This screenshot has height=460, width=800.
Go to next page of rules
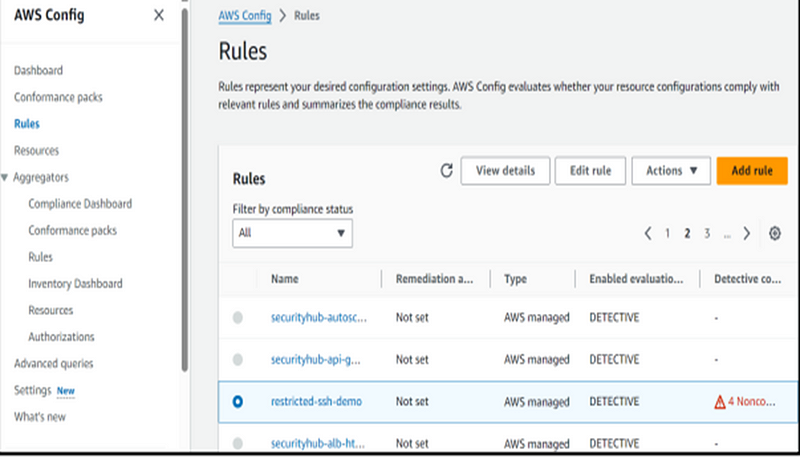pos(746,234)
